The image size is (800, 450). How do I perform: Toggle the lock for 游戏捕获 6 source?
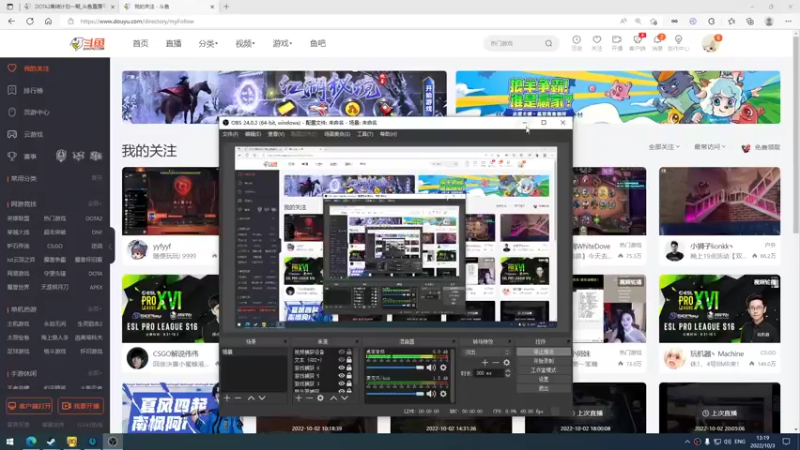[349, 367]
